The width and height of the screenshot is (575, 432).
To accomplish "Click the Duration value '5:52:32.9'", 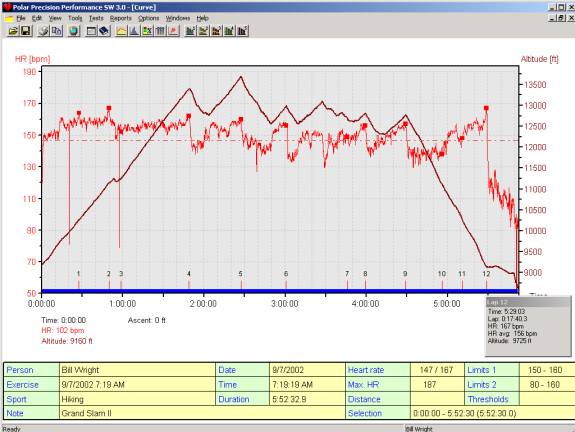I will tap(307, 399).
